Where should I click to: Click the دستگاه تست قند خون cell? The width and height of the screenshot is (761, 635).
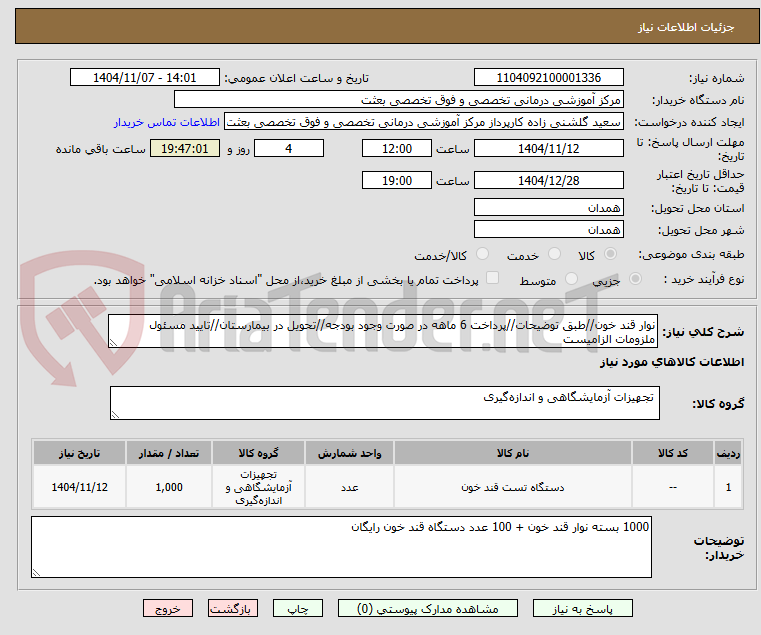pos(513,487)
